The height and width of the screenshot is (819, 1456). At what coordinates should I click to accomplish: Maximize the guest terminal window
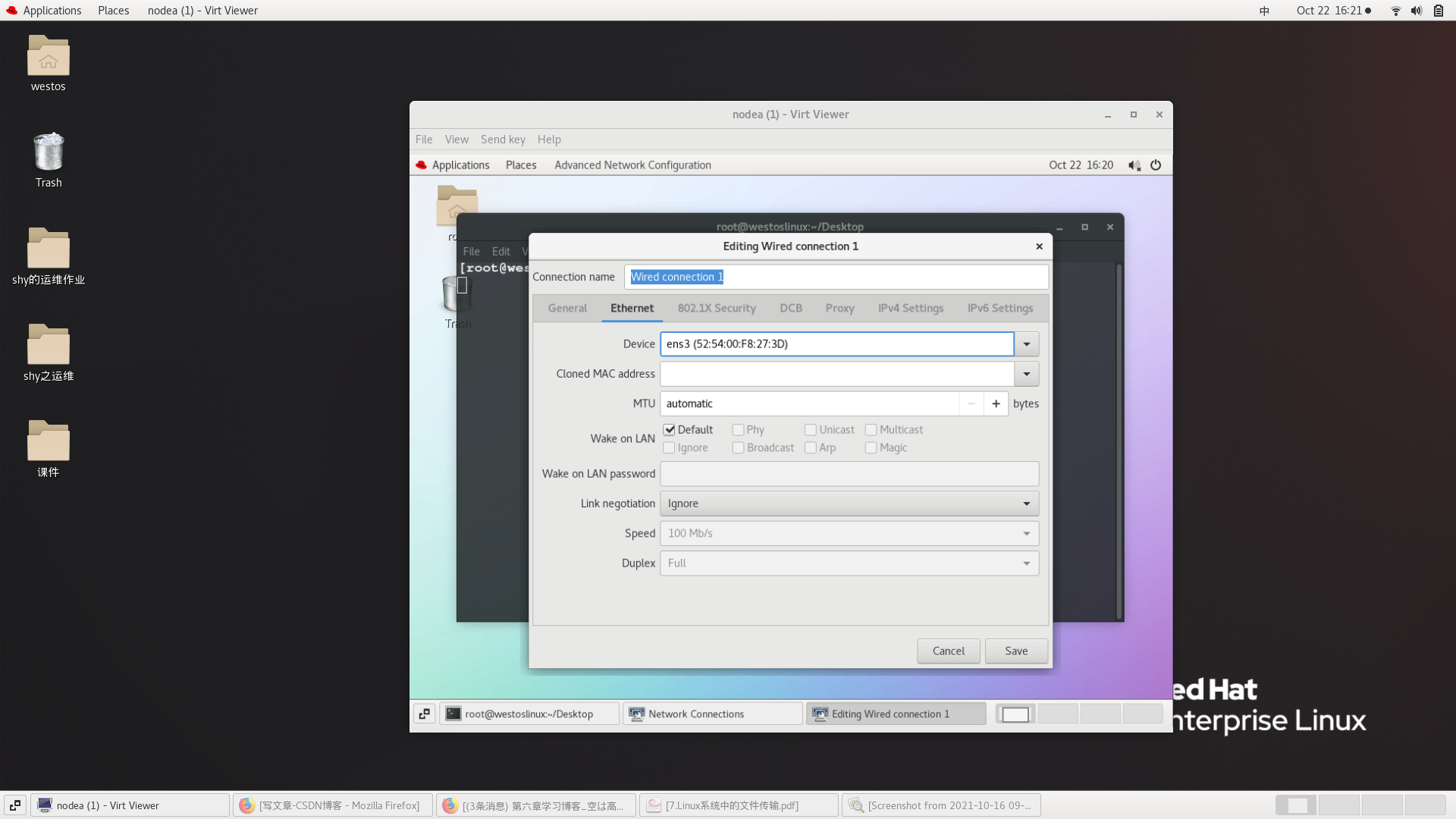coord(1084,227)
